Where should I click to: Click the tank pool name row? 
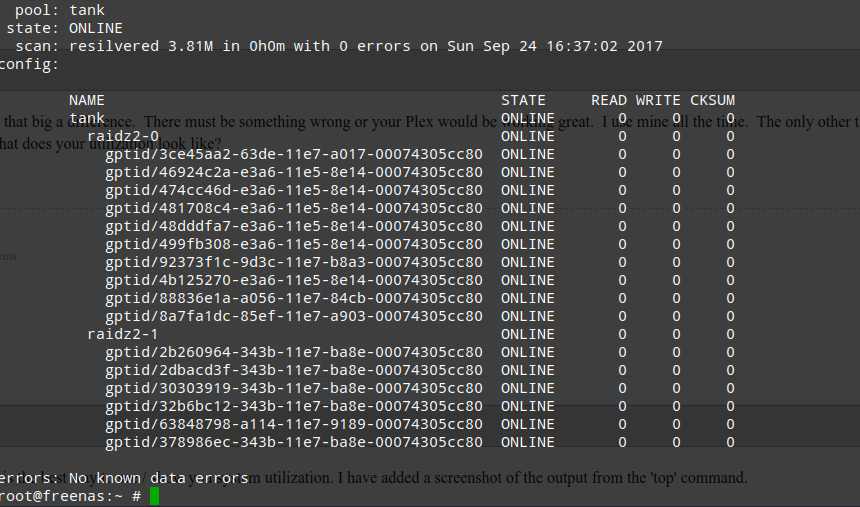tap(401, 118)
